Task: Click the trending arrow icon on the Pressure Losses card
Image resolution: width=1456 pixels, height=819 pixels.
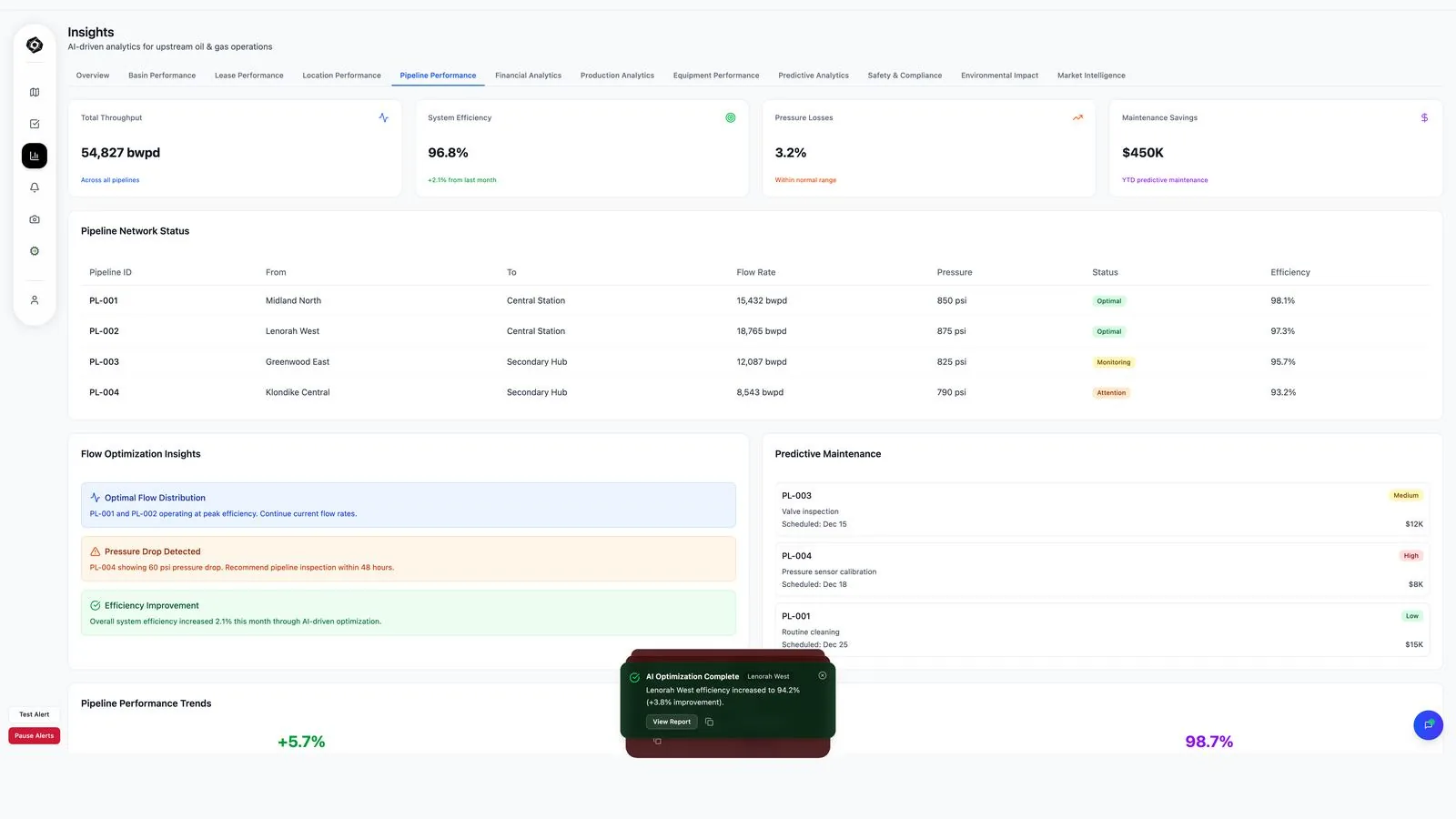Action: (x=1077, y=117)
